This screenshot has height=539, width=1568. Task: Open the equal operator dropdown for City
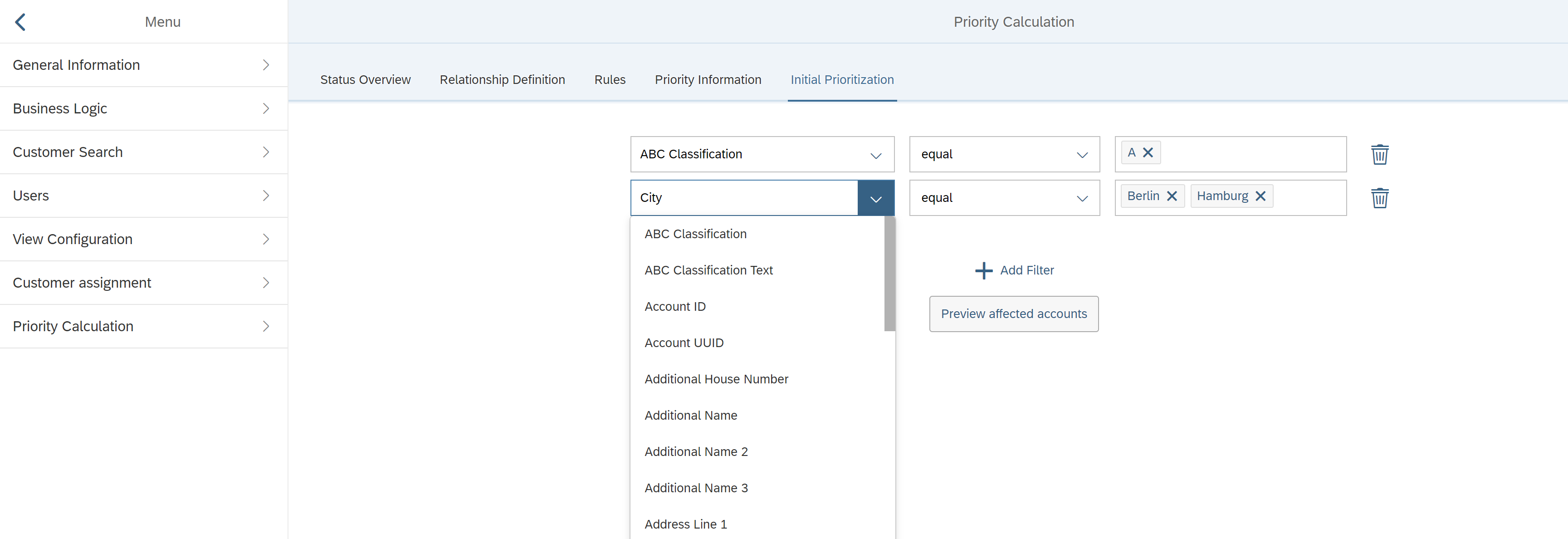tap(1004, 198)
